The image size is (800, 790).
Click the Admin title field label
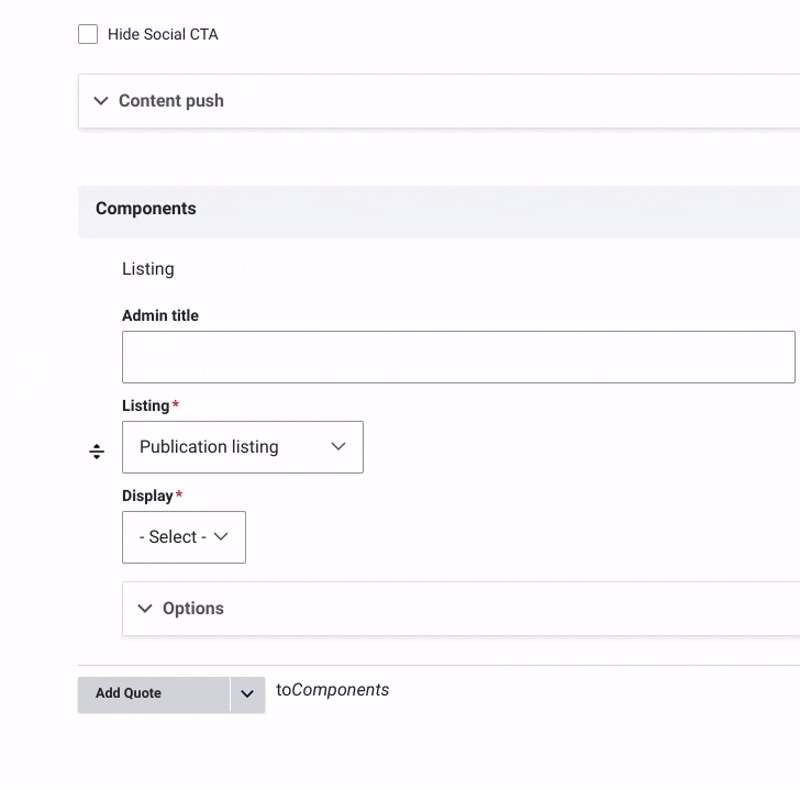click(x=160, y=316)
